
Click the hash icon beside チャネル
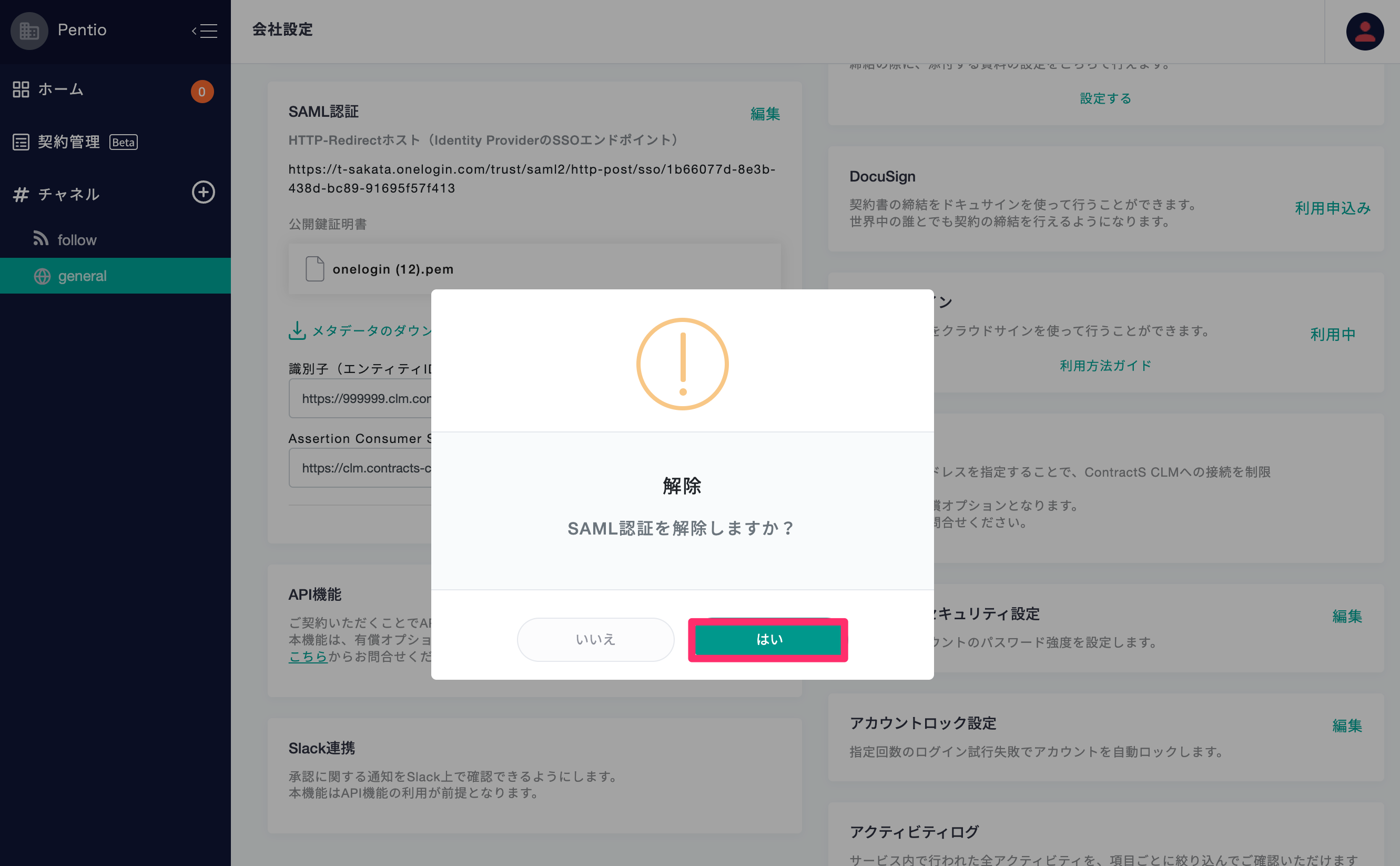click(21, 194)
